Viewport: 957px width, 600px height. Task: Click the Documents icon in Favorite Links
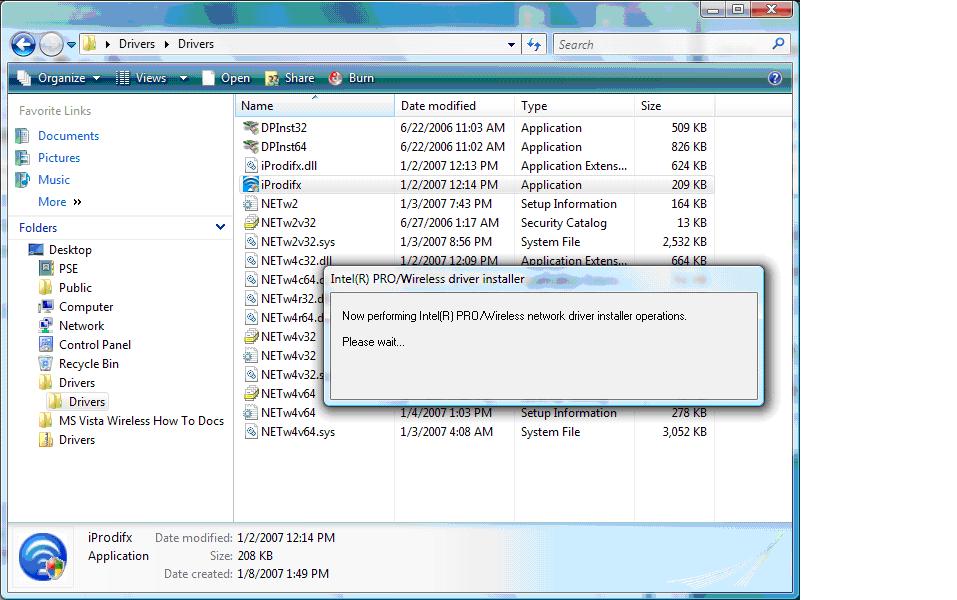pyautogui.click(x=23, y=136)
